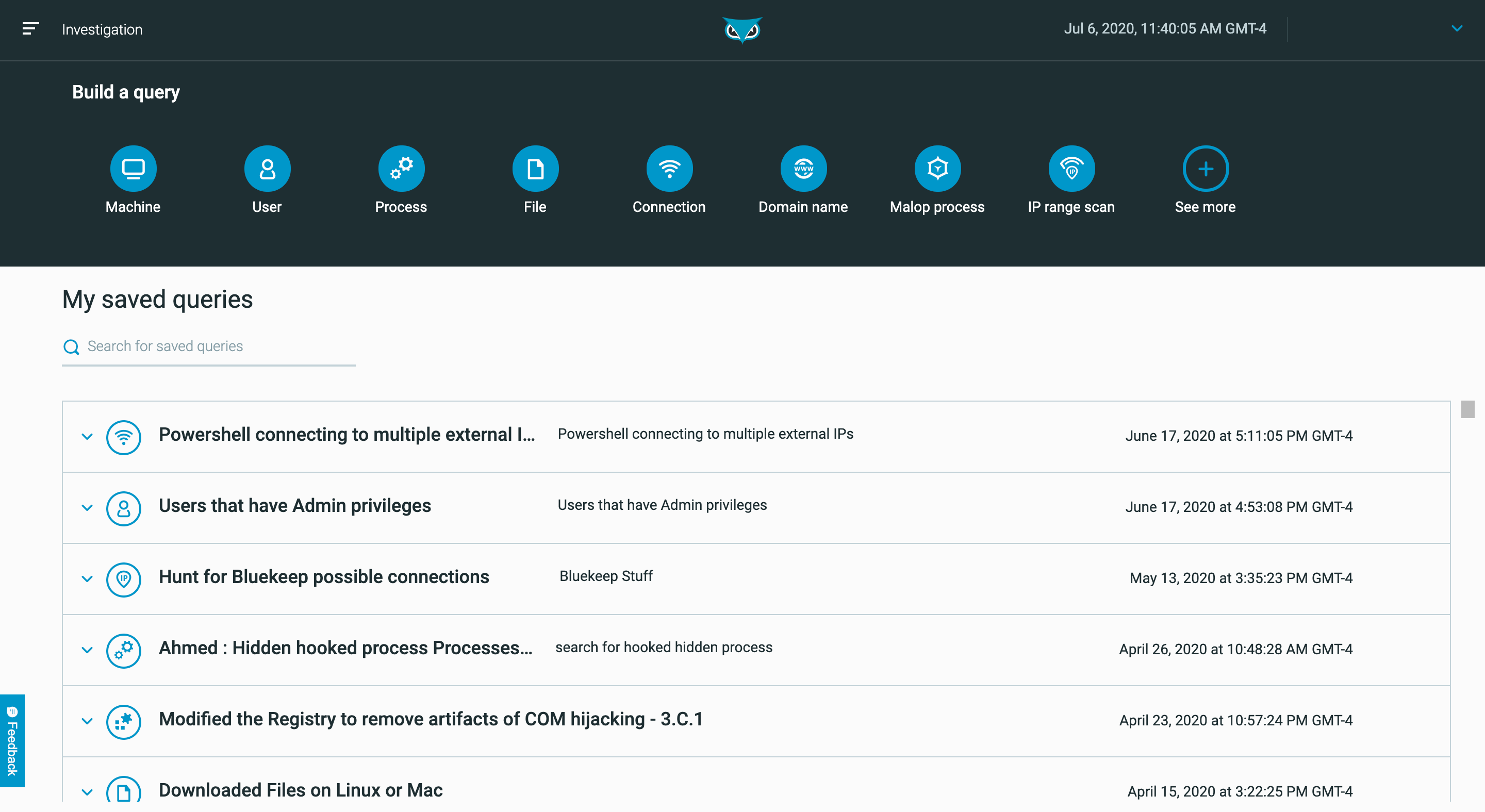Screen dimensions: 1485x812
Task: Click date June 17, 2020 at 4:53:08 PM
Action: [x=1238, y=507]
